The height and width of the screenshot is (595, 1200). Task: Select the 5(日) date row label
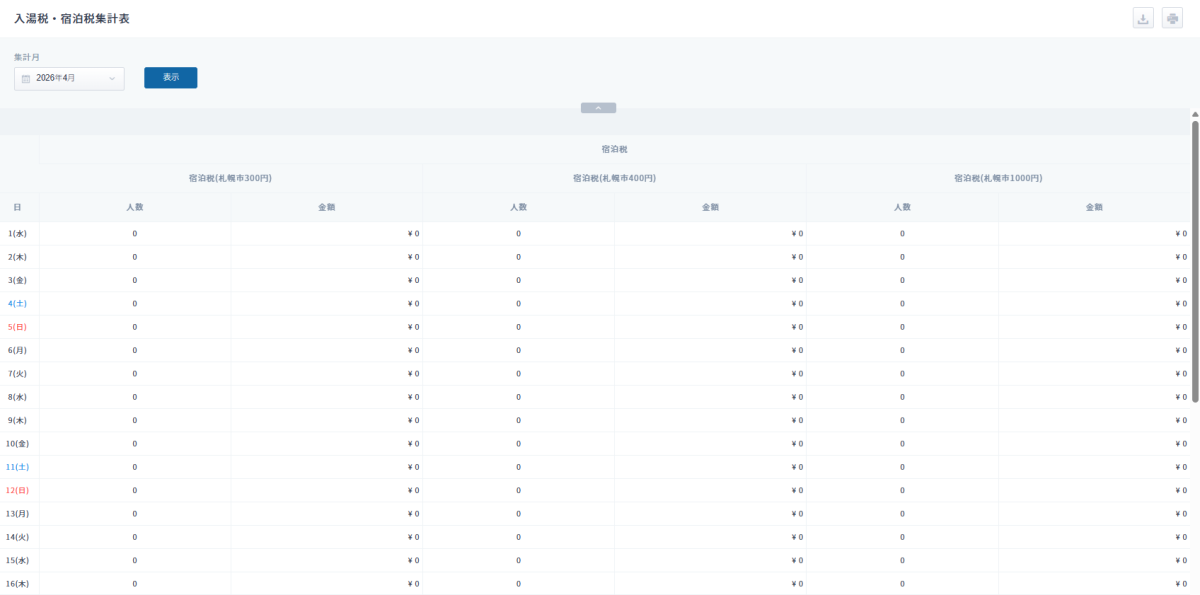tap(17, 327)
